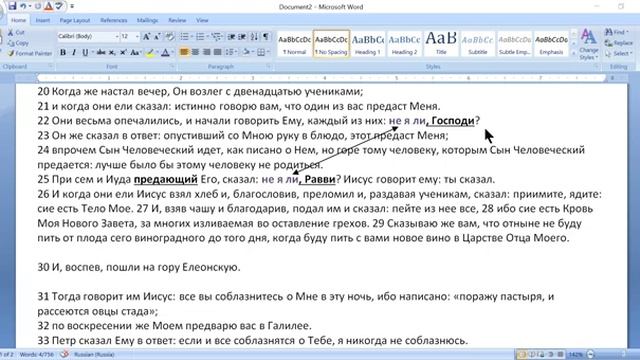
Task: Toggle Bold formatting
Action: coord(63,52)
